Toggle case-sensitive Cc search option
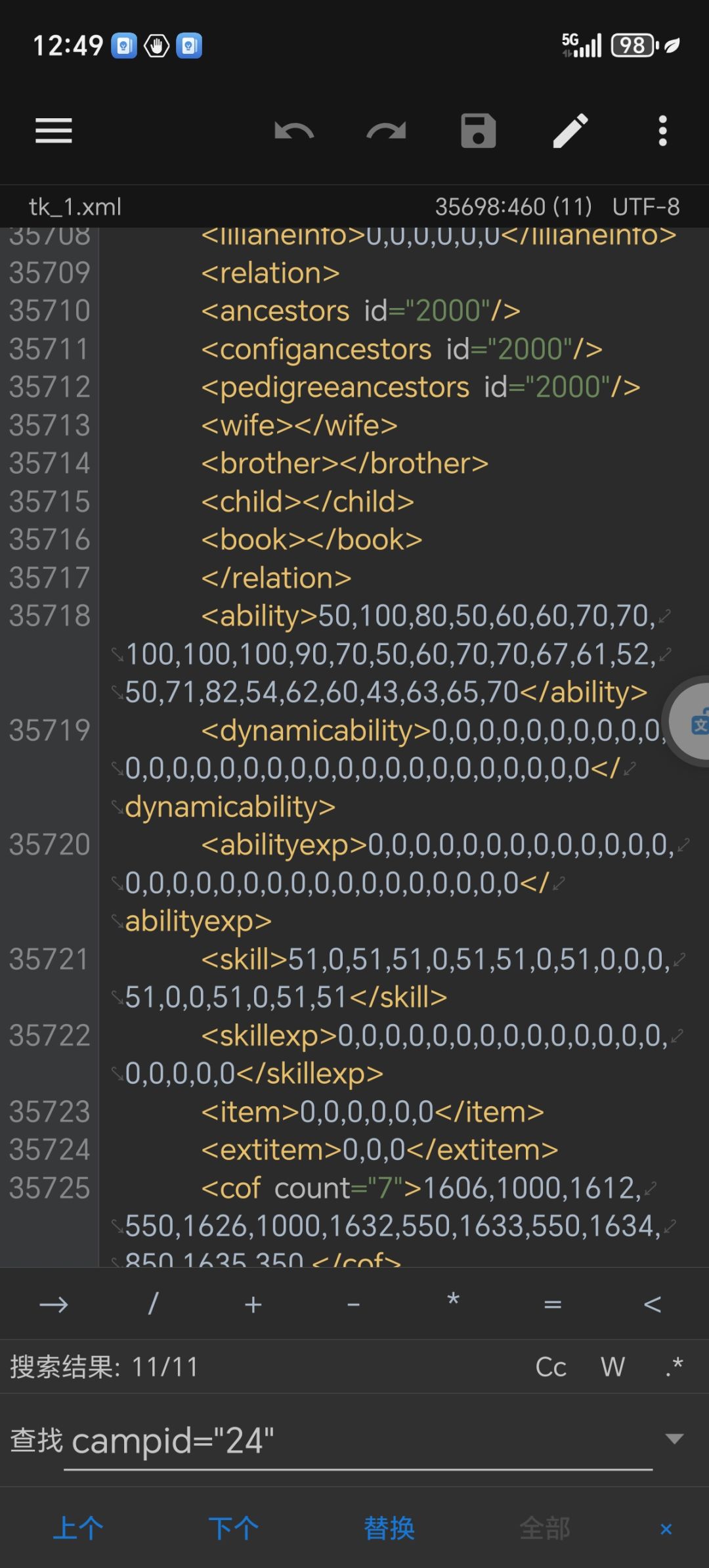 coord(551,1367)
